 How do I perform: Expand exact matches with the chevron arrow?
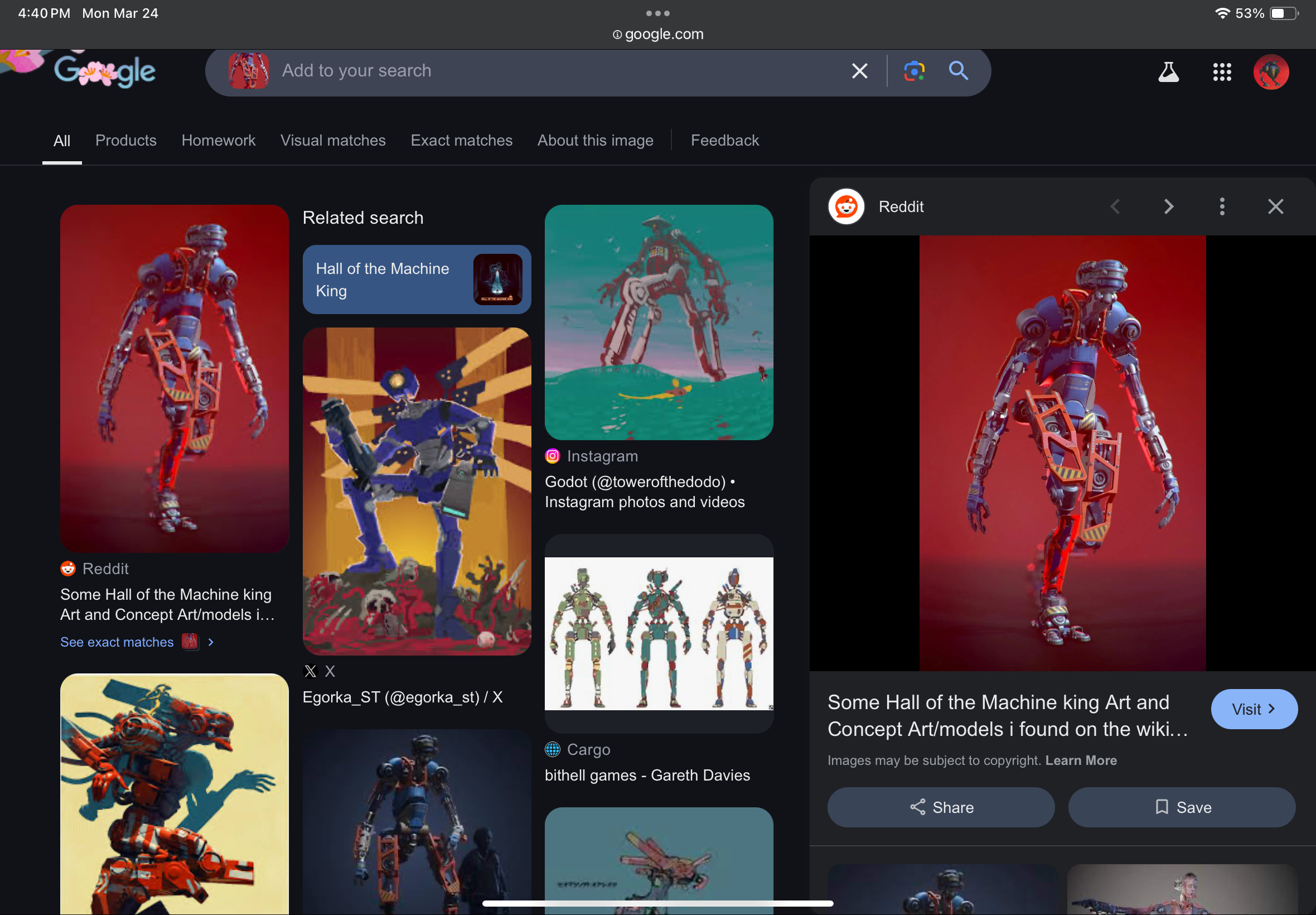211,642
